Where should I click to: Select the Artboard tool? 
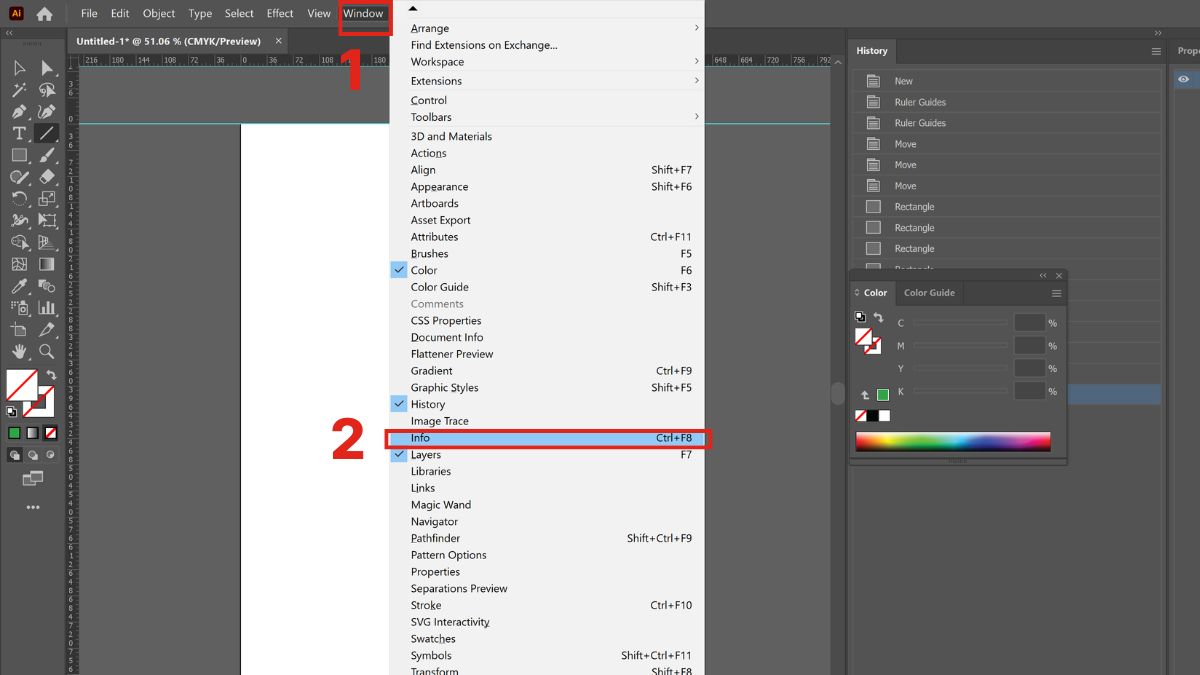pyautogui.click(x=19, y=330)
